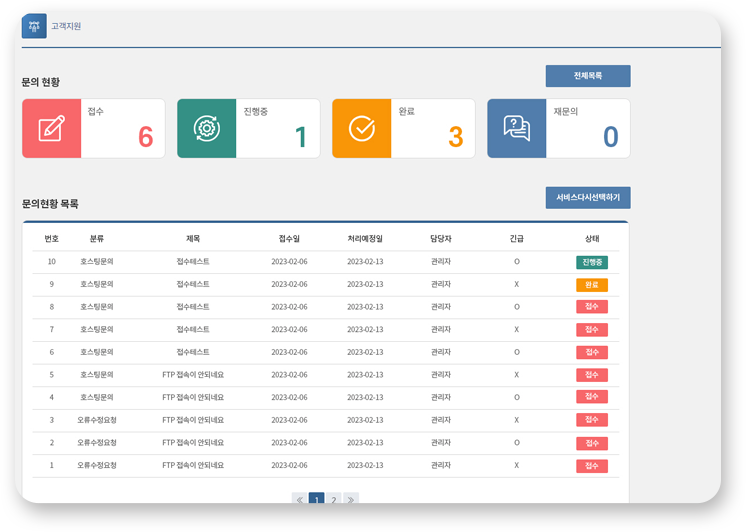Click the blue 재문의 chat icon
Image resolution: width=746 pixels, height=532 pixels.
point(517,129)
